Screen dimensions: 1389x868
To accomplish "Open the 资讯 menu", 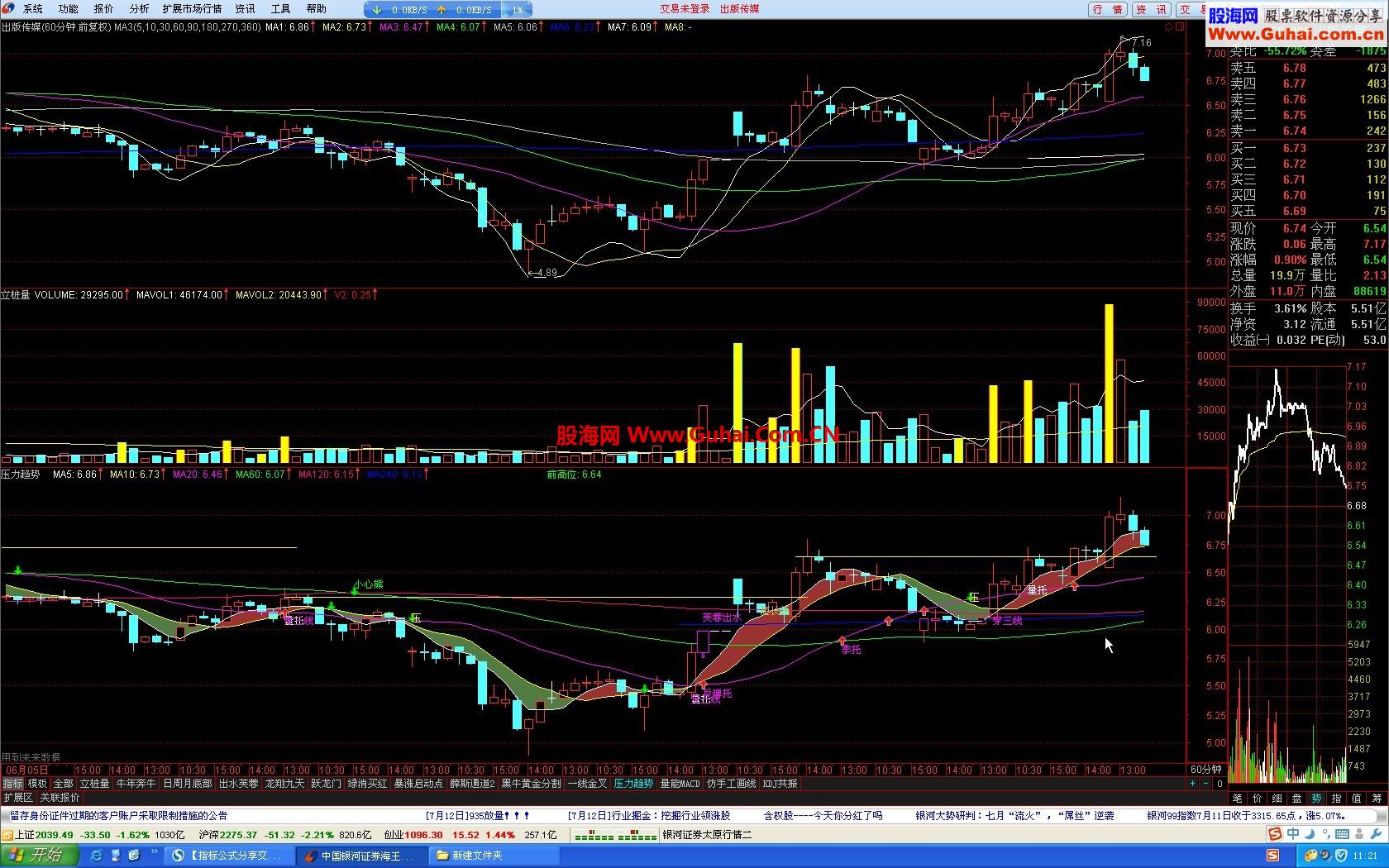I will (x=245, y=9).
